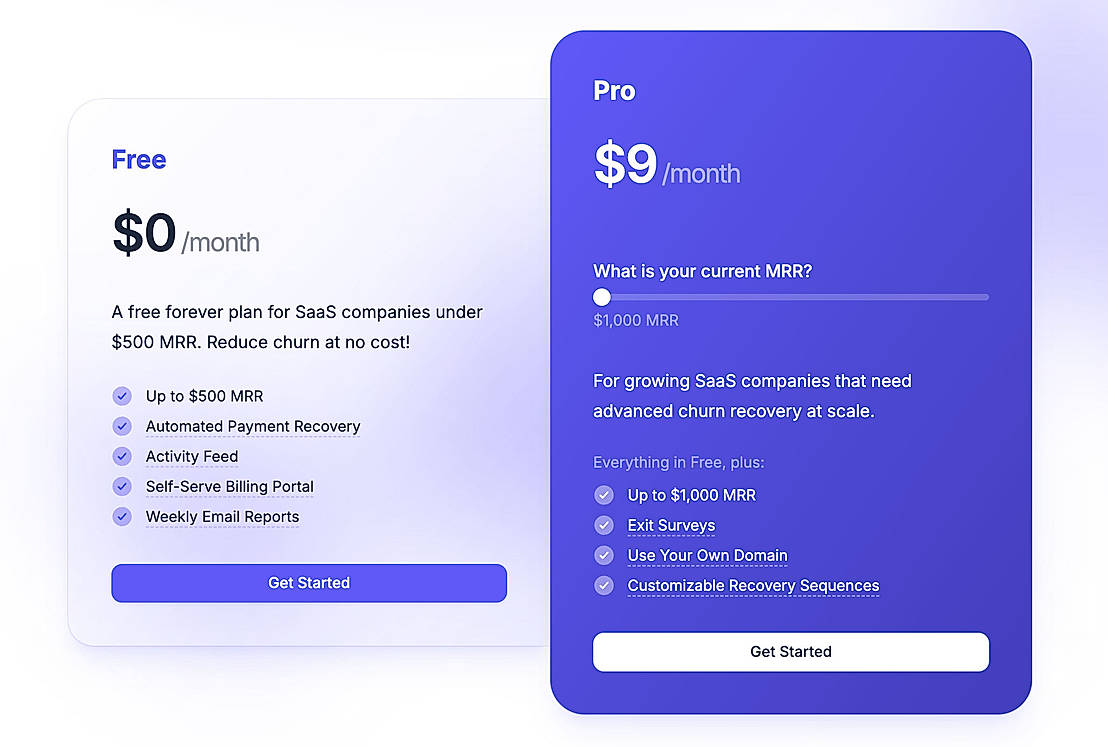
Task: Click checkmark icon beside Up to $1,000 MRR
Action: tap(604, 495)
